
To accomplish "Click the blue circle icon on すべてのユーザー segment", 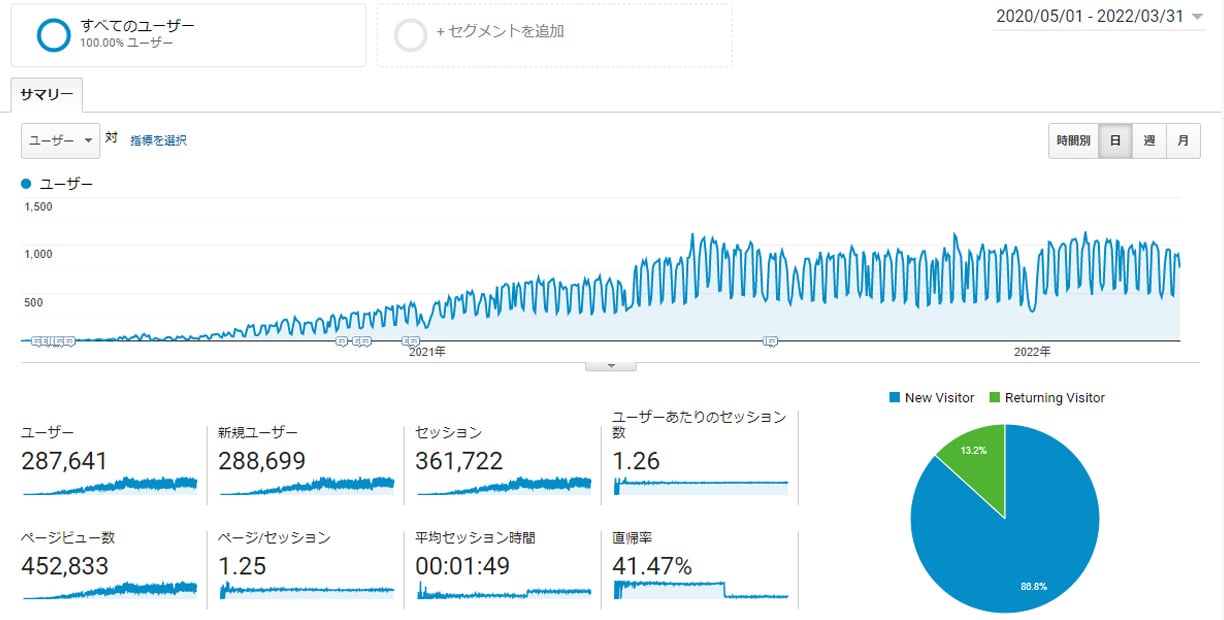I will (x=52, y=35).
